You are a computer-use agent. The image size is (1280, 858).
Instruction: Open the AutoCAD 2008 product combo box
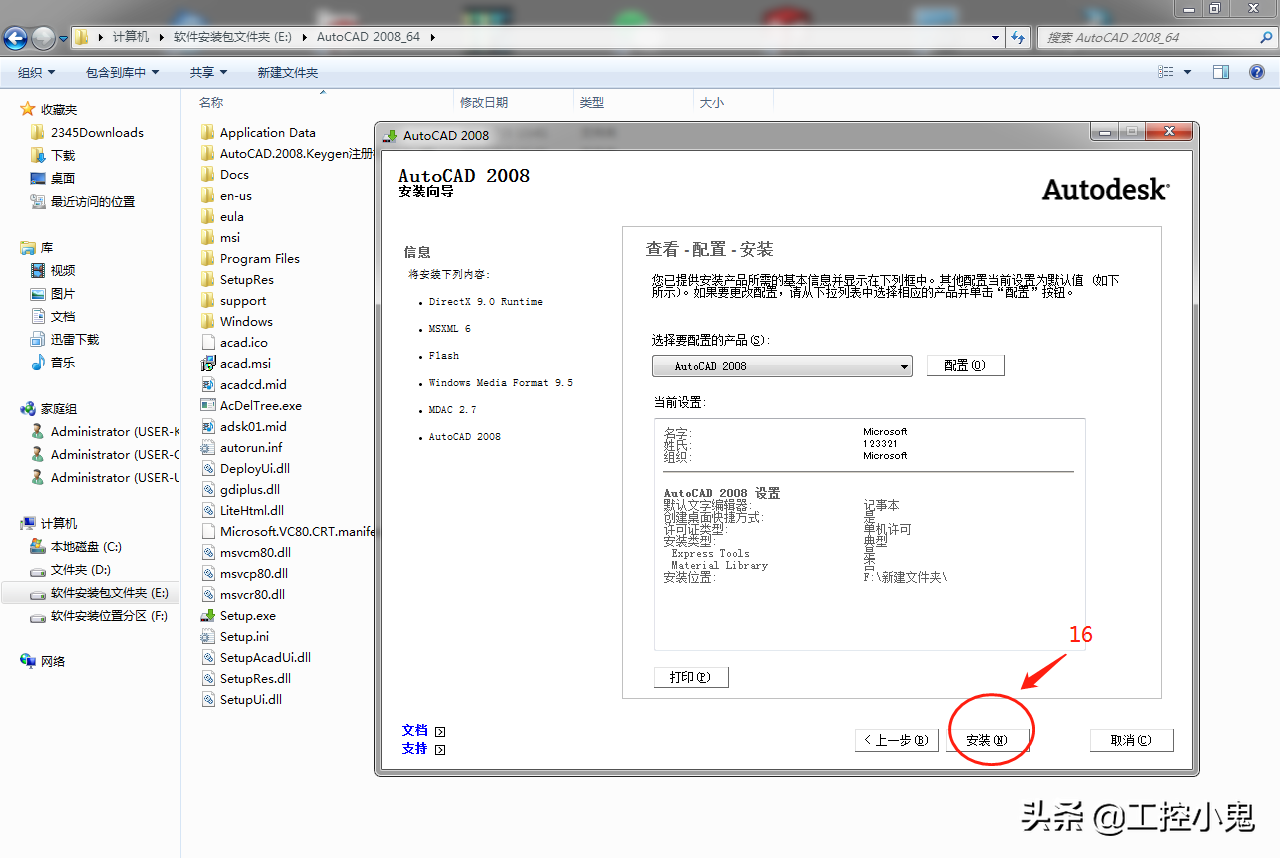click(782, 366)
